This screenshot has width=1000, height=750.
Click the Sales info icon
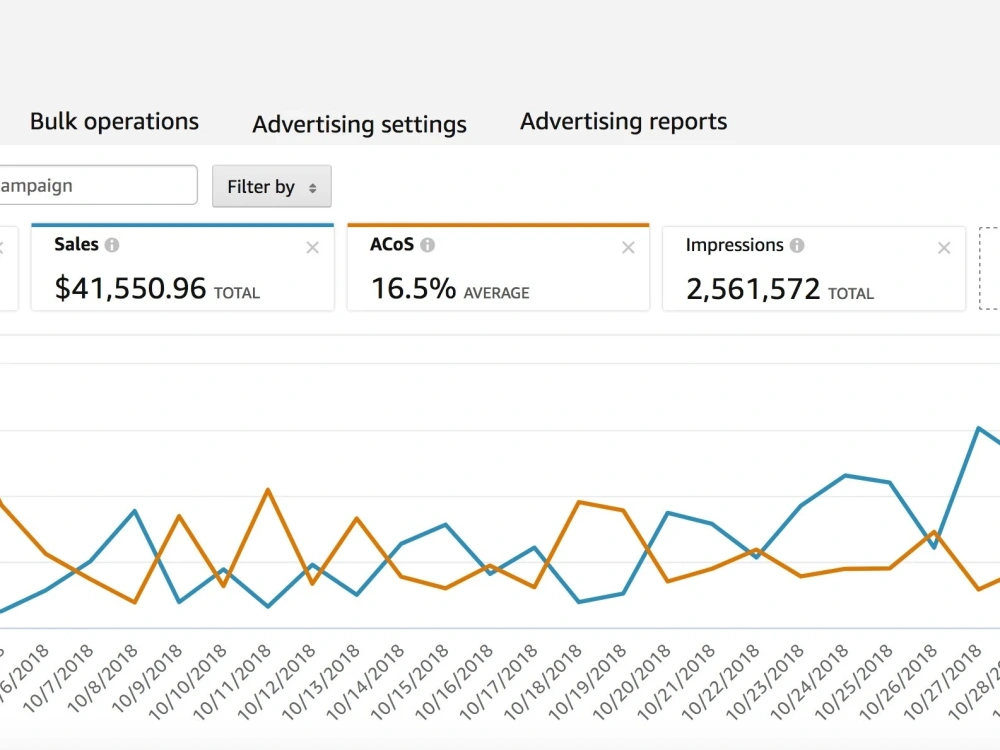click(112, 245)
